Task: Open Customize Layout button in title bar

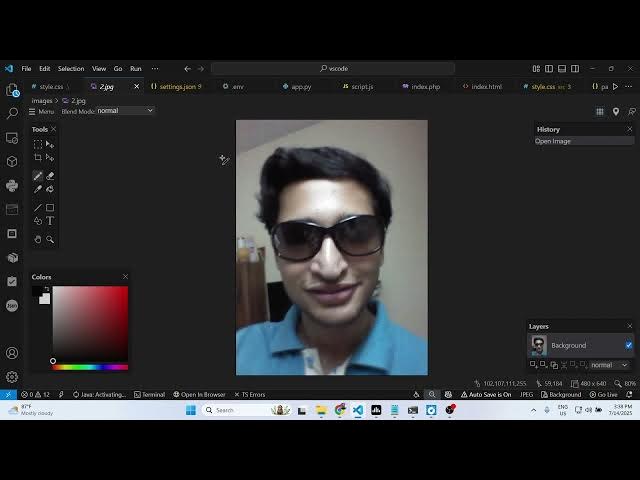Action: point(536,69)
